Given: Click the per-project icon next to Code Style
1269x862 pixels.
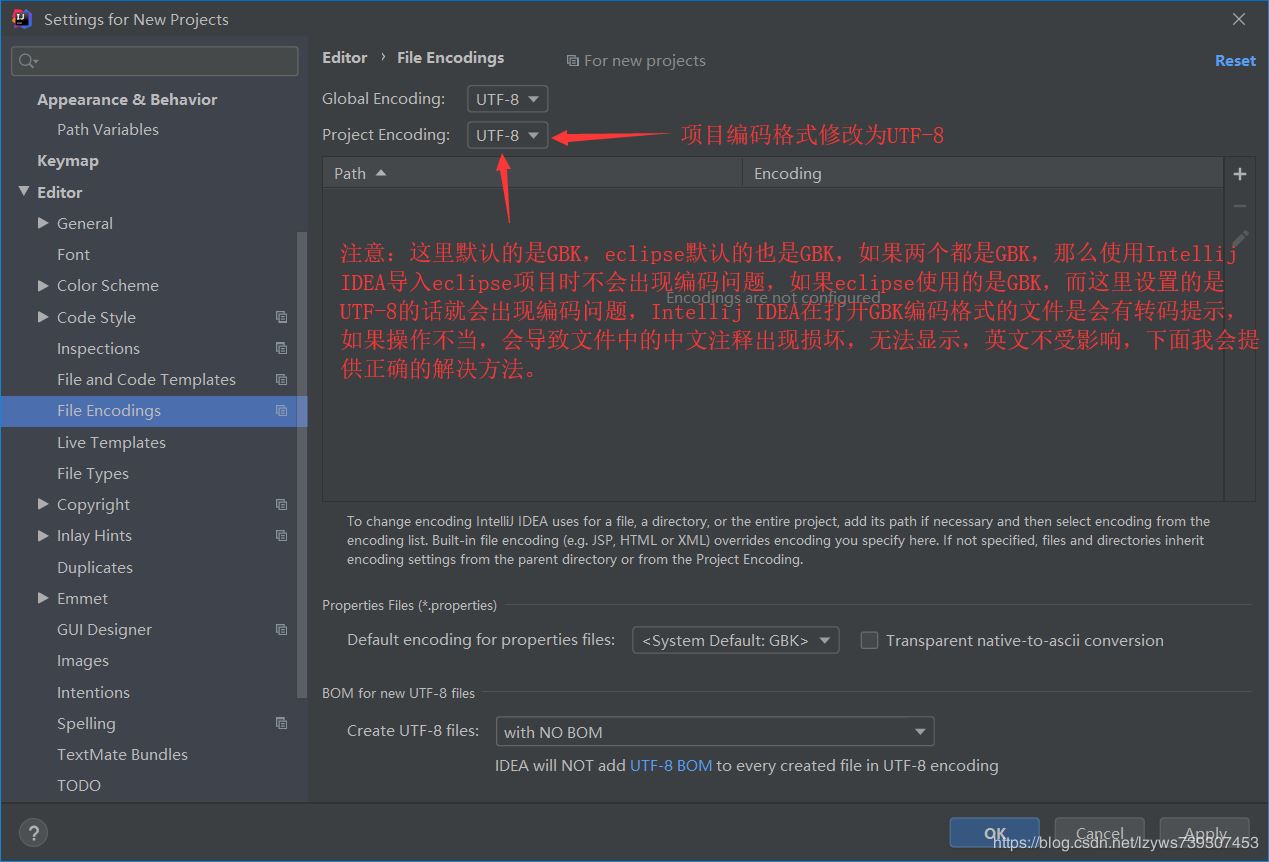Looking at the screenshot, I should click(281, 317).
